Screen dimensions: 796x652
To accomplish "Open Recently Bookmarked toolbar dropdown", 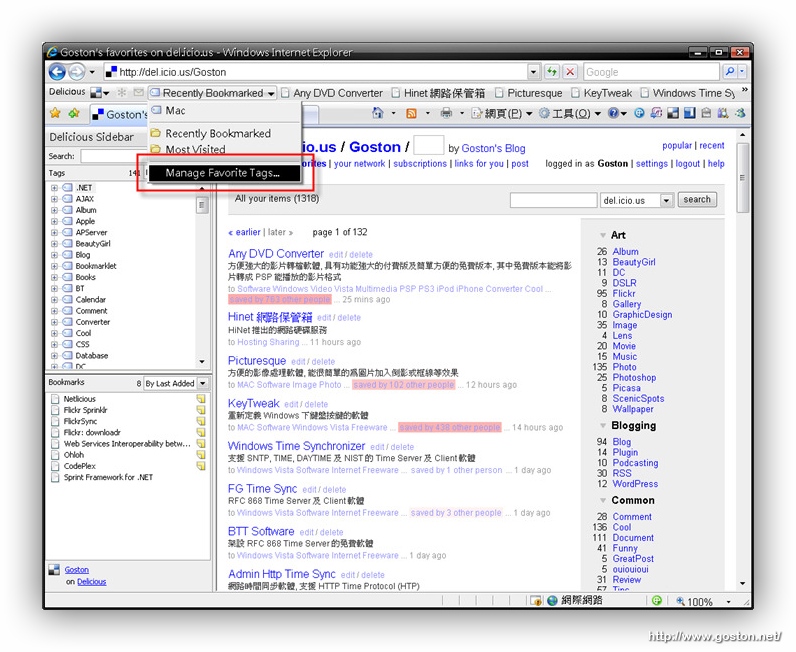I will [213, 93].
